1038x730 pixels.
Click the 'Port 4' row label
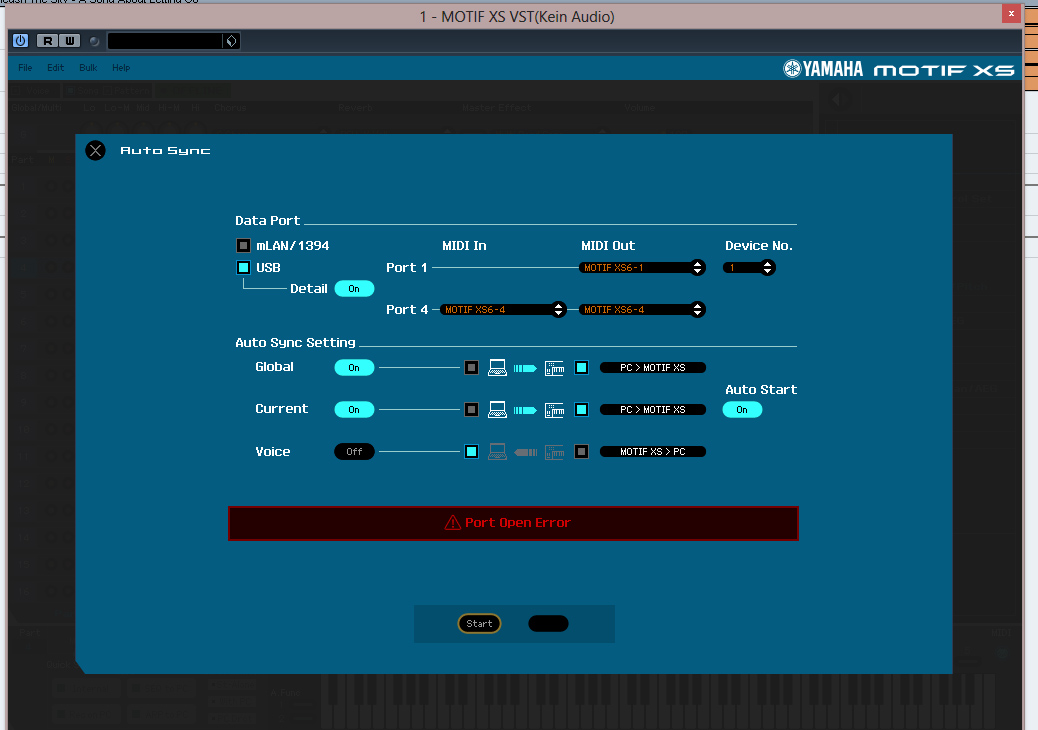click(x=407, y=309)
